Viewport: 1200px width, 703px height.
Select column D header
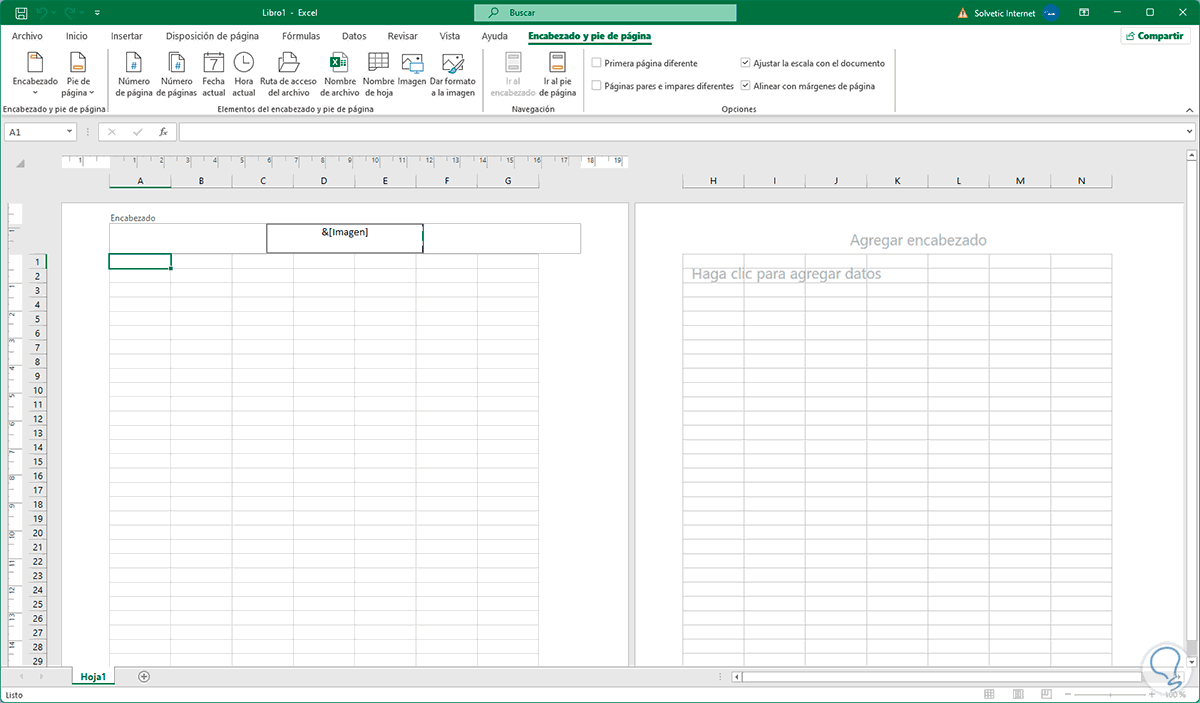[324, 181]
